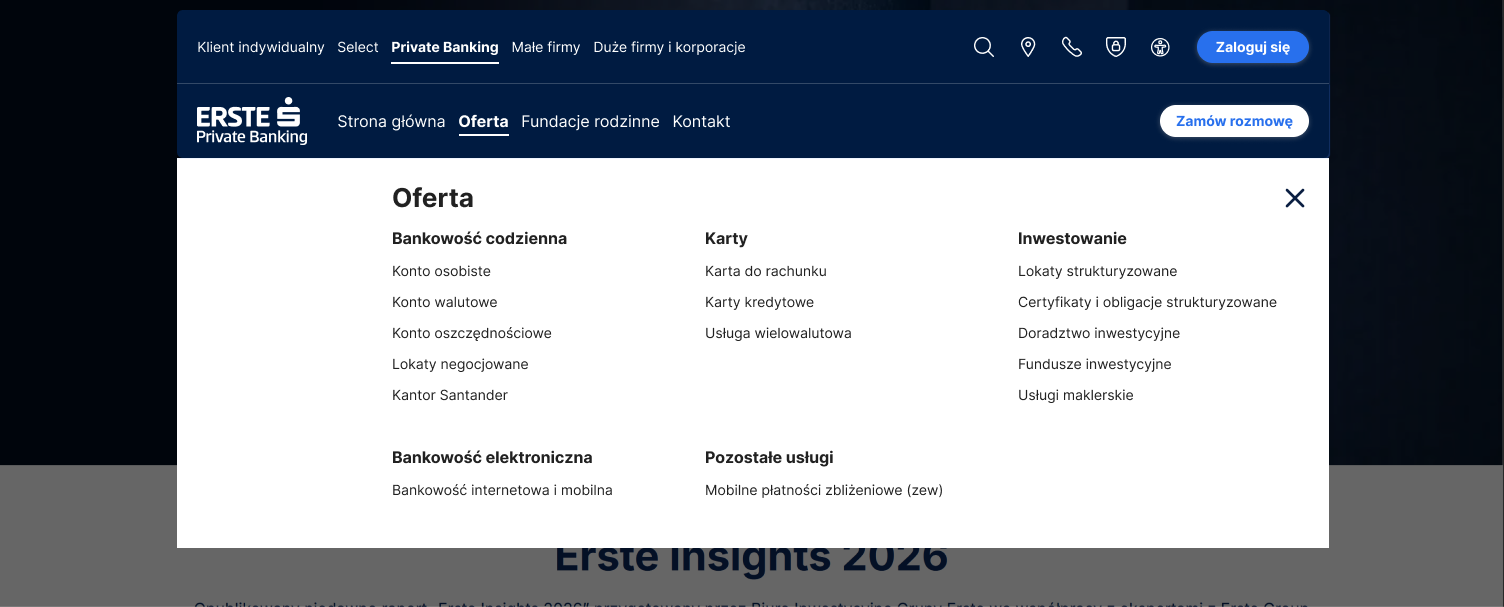This screenshot has height=607, width=1504.
Task: Switch to the Select segment
Action: click(358, 47)
